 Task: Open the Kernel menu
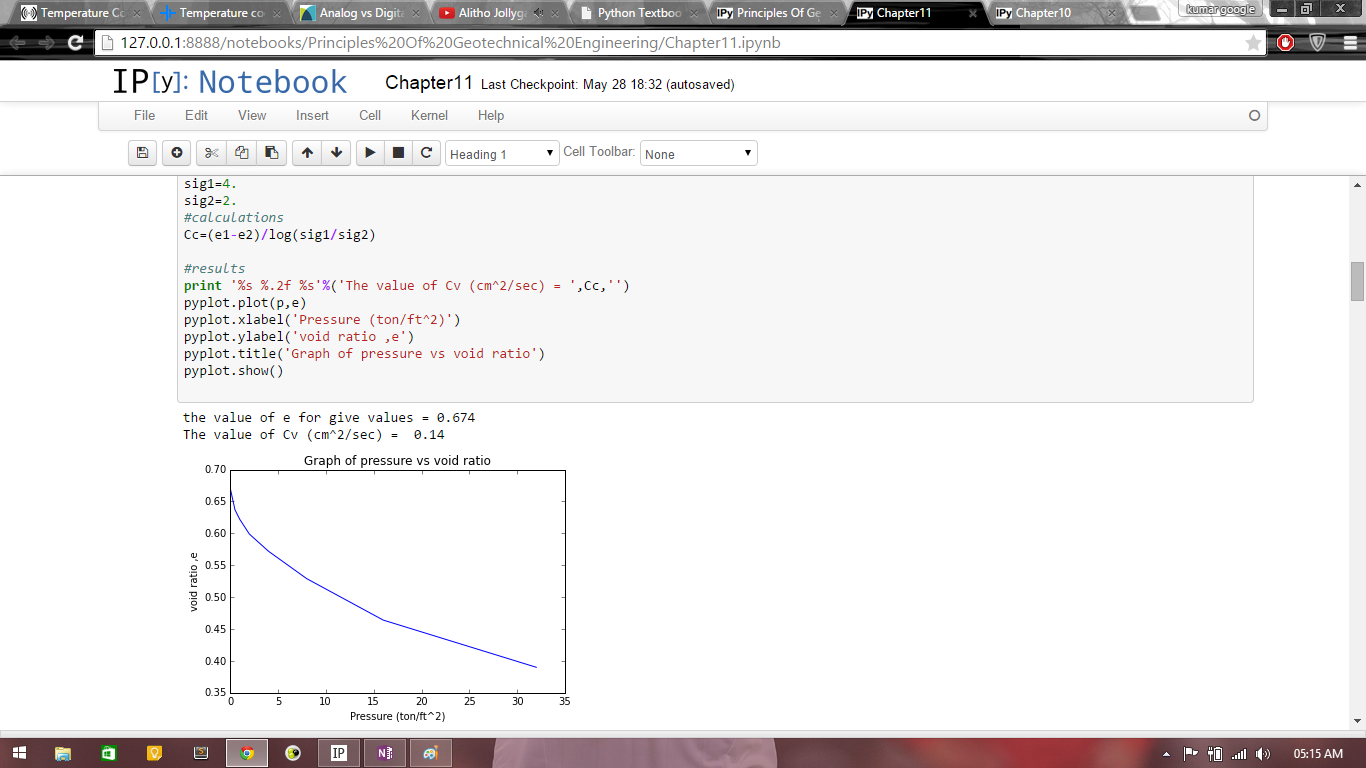coord(429,116)
